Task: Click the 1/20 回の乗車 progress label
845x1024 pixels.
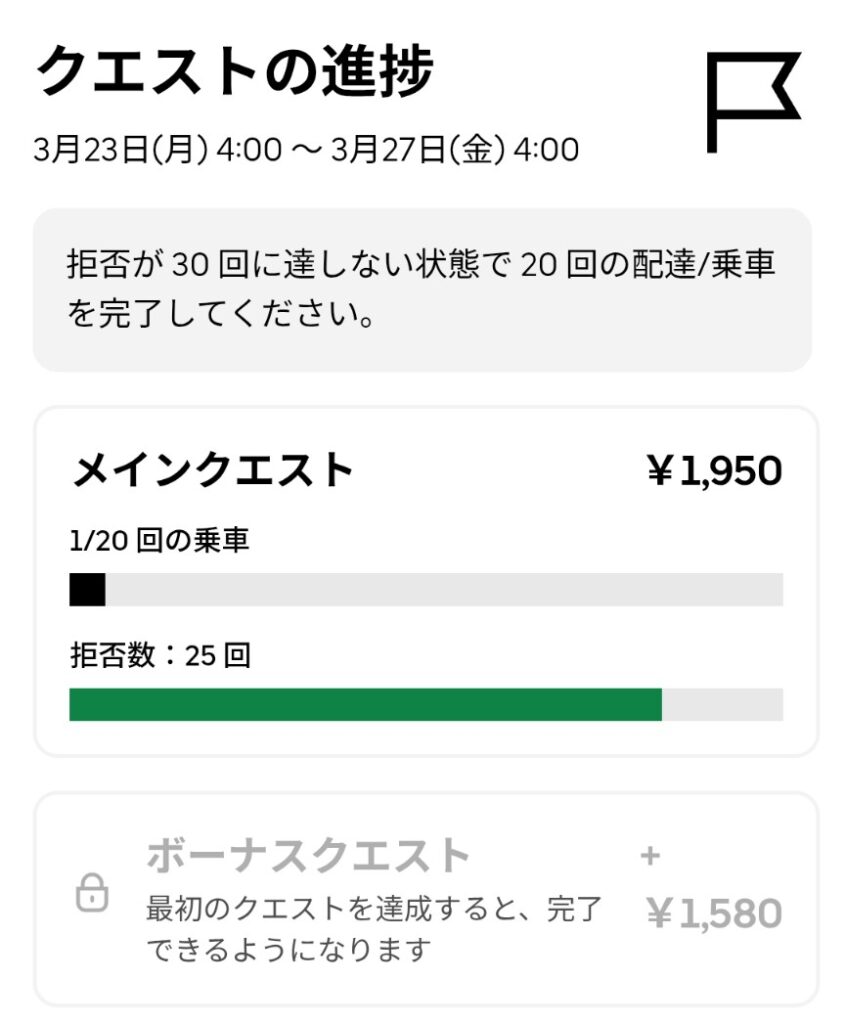Action: point(159,541)
